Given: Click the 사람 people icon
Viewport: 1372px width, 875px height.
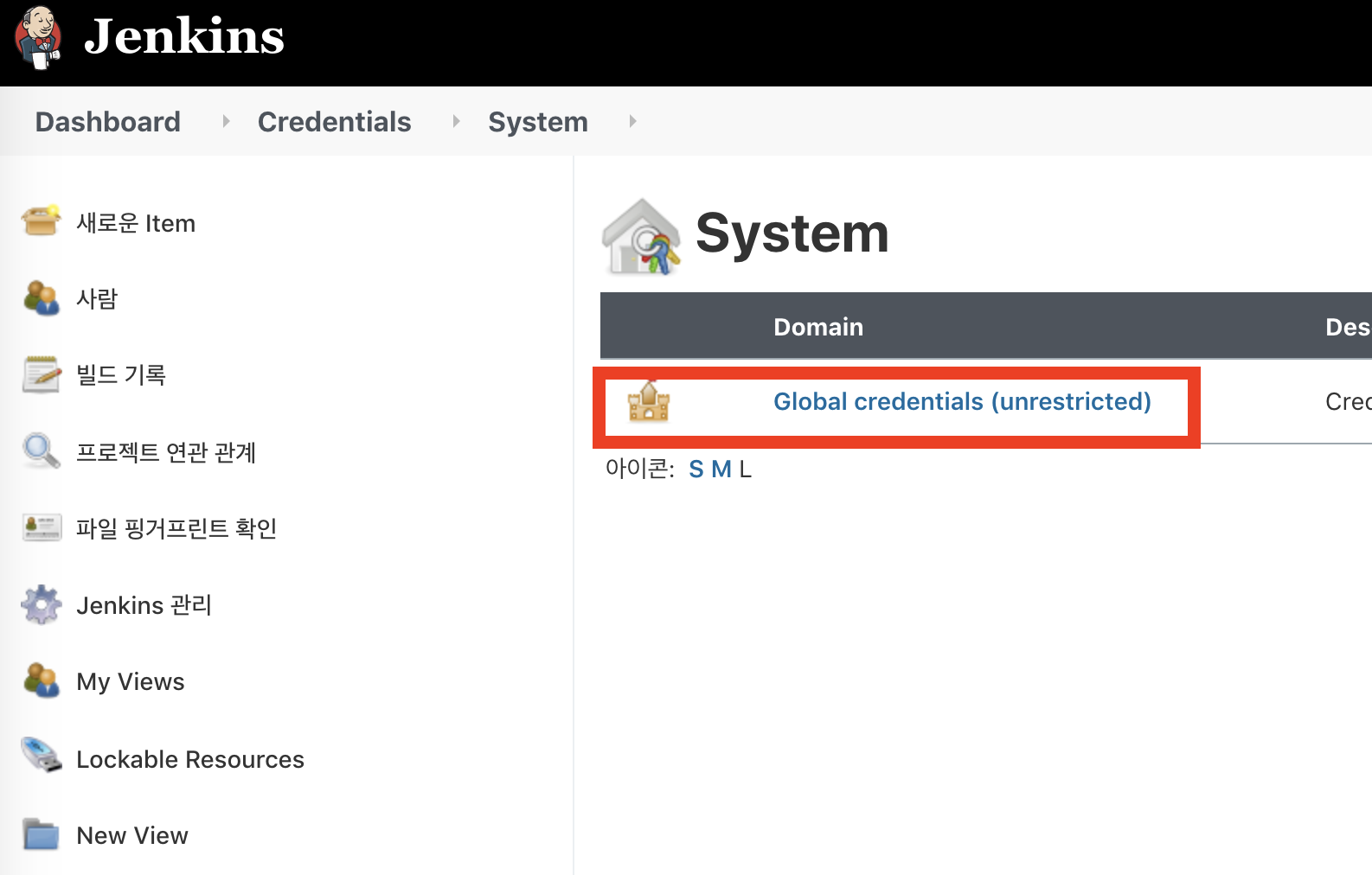Looking at the screenshot, I should [41, 297].
